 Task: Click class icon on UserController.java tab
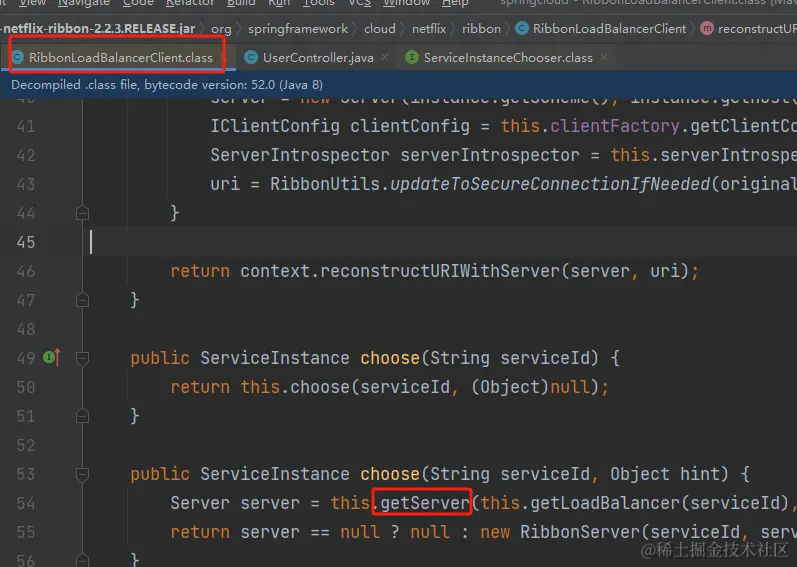click(x=251, y=57)
